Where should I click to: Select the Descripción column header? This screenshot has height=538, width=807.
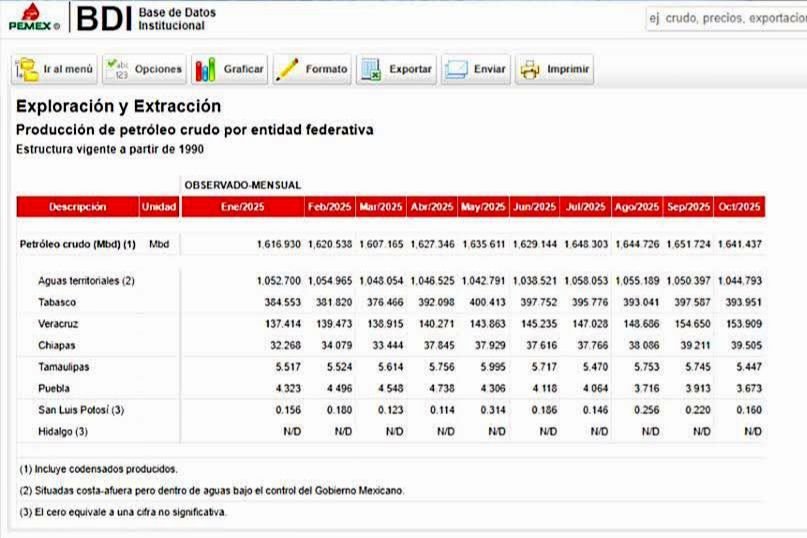click(x=77, y=207)
